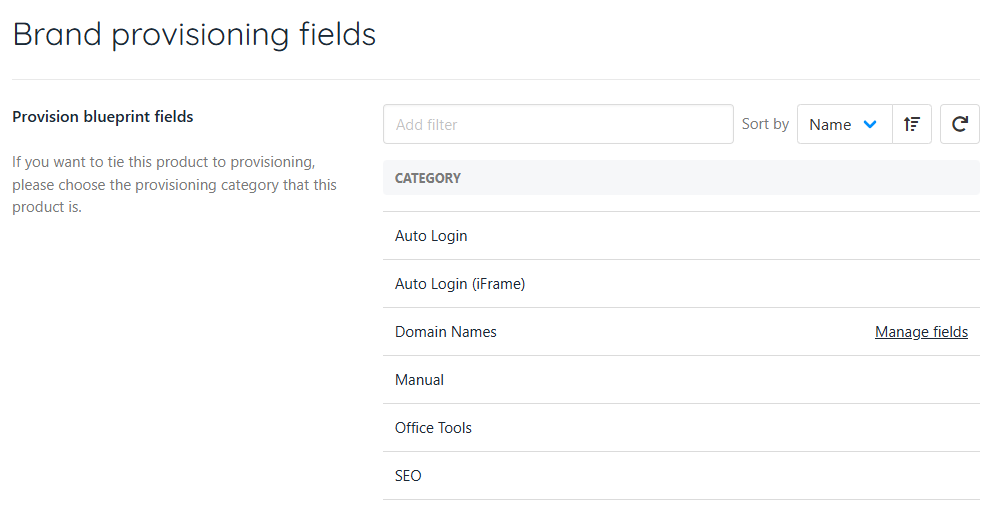Viewport: 999px width, 506px height.
Task: Focus the Add filter input field
Action: pyautogui.click(x=558, y=124)
